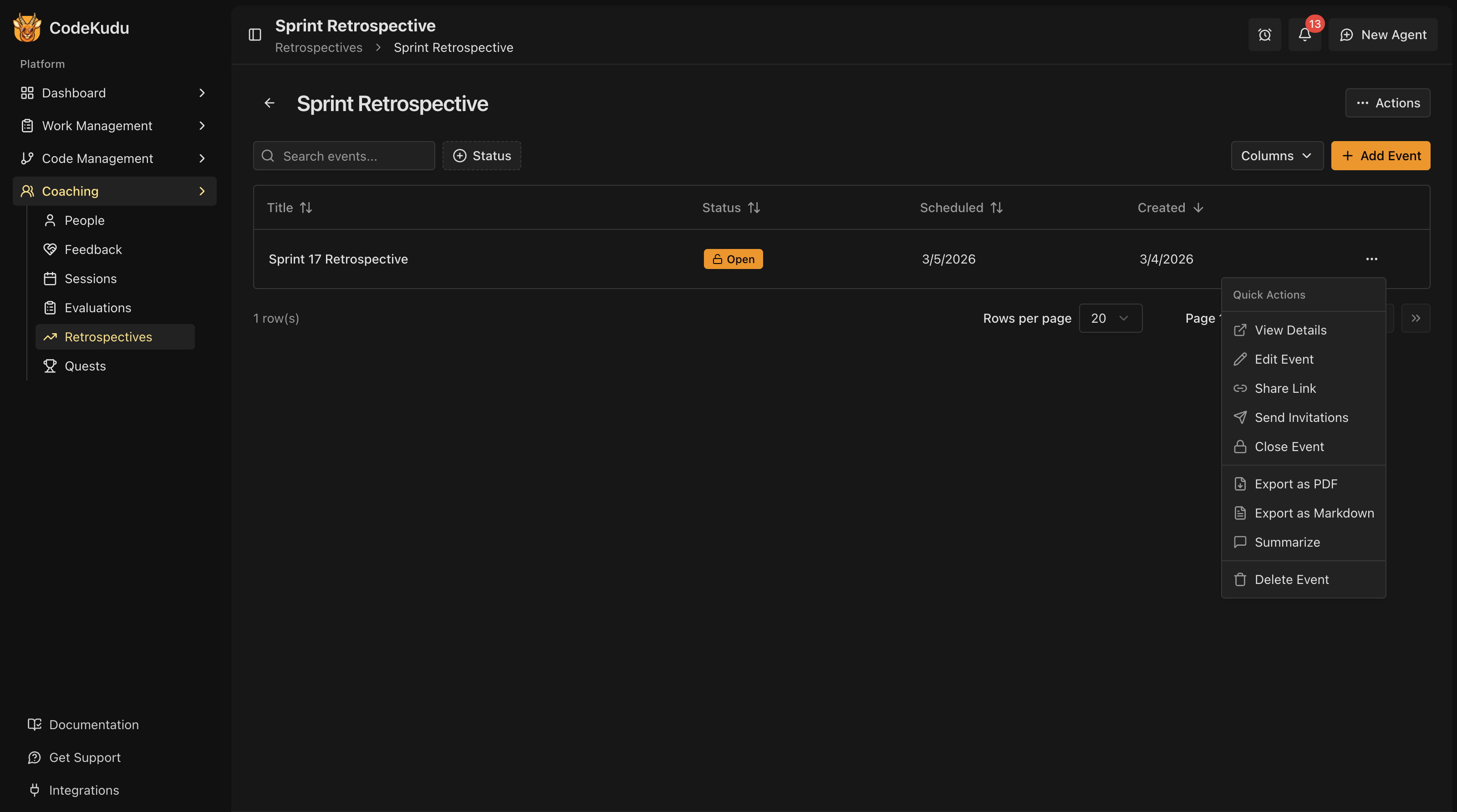Open the Columns dropdown
1457x812 pixels.
click(1277, 156)
